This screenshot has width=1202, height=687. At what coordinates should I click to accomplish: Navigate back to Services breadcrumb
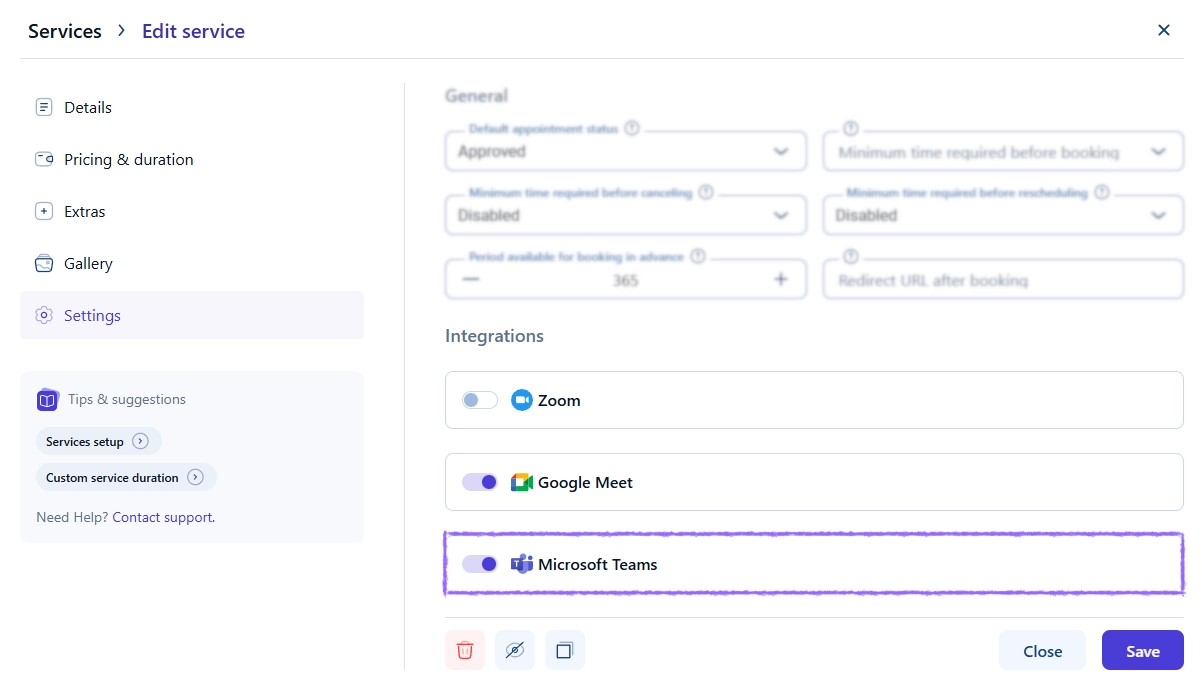click(64, 30)
